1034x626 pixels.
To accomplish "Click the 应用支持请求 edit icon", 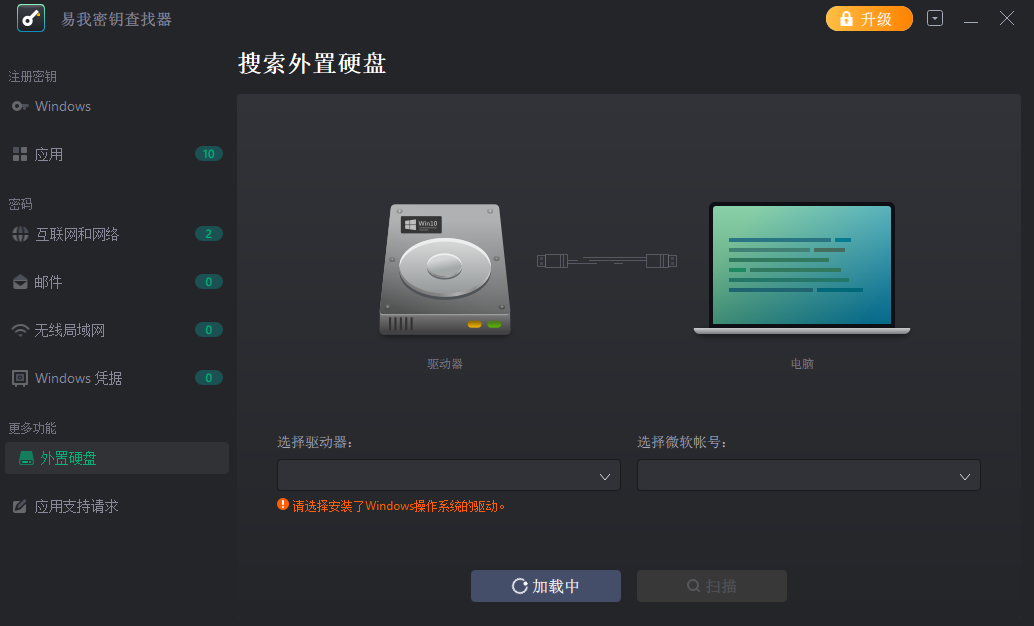I will 20,506.
